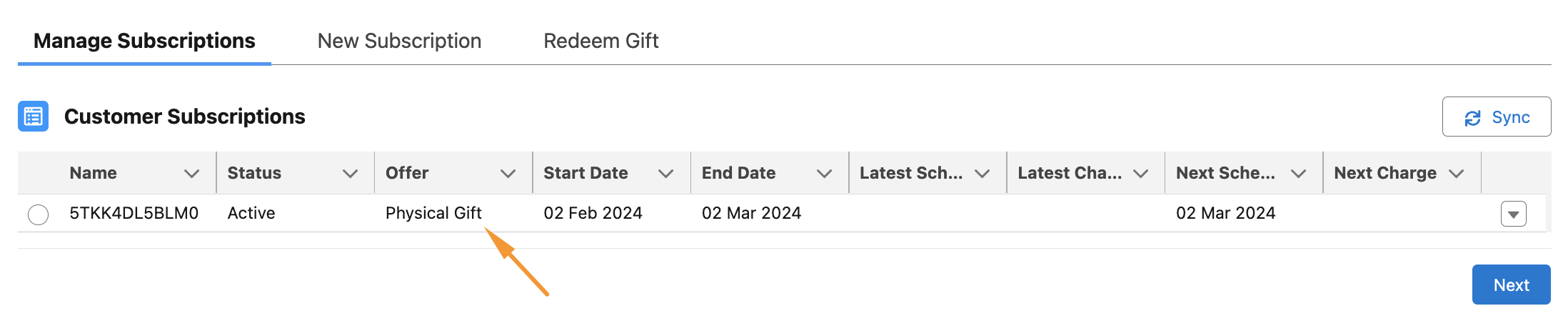1568x336 pixels.
Task: Click the Customer Subscriptions list icon
Action: click(x=33, y=117)
